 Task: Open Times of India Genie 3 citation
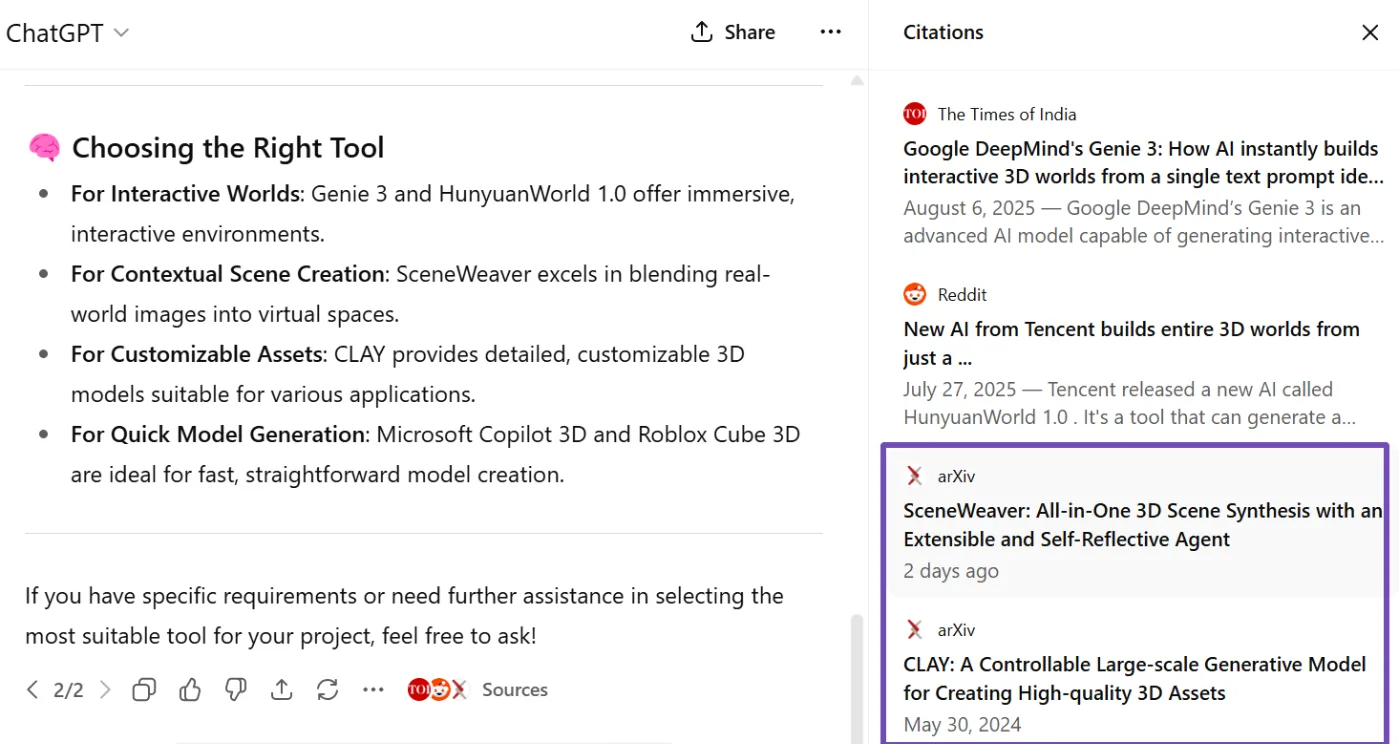click(1140, 163)
